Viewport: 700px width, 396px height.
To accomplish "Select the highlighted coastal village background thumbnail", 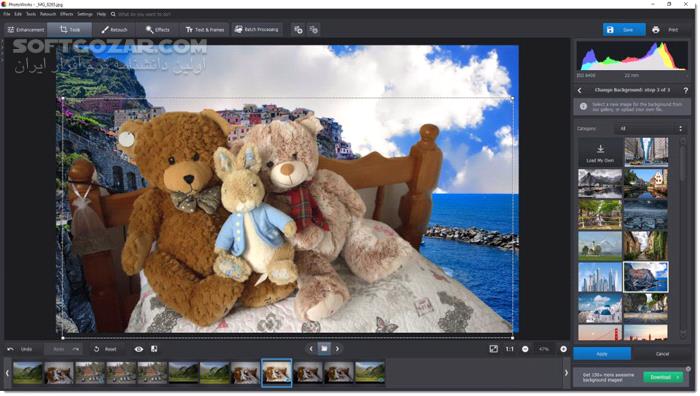I will 646,277.
